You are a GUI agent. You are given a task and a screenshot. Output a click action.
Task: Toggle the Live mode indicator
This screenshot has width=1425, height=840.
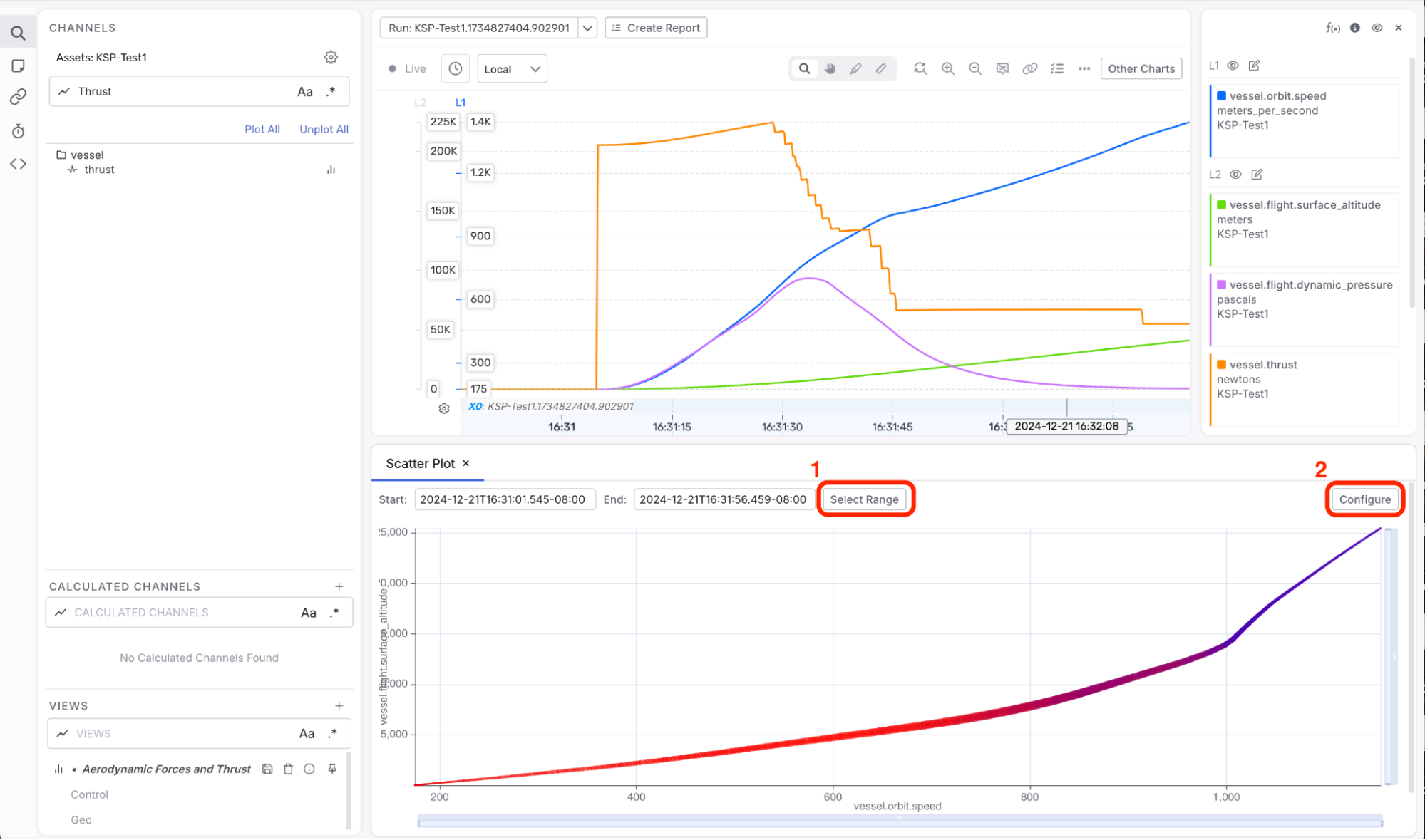(x=407, y=69)
